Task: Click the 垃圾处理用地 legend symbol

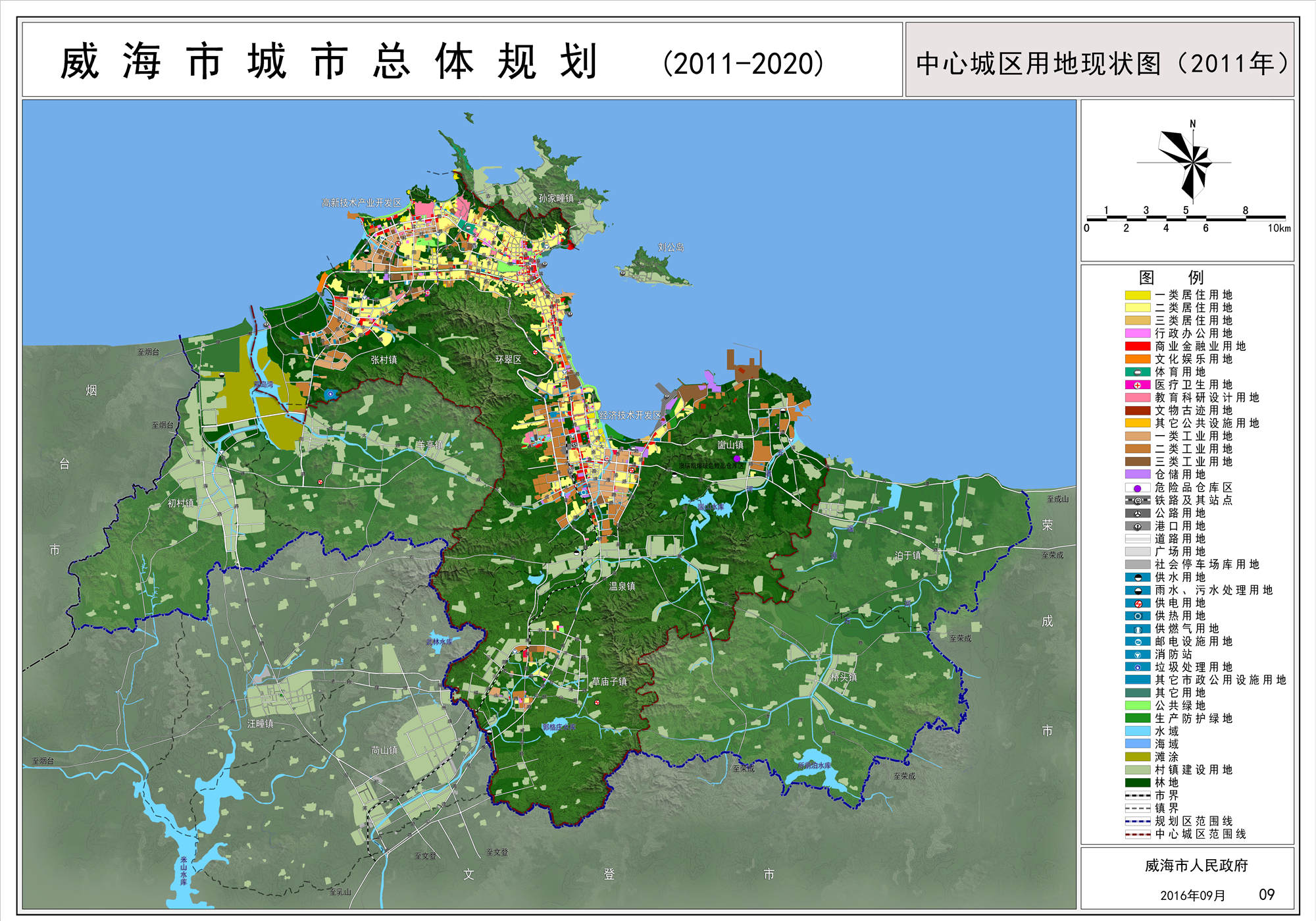Action: pyautogui.click(x=1137, y=667)
